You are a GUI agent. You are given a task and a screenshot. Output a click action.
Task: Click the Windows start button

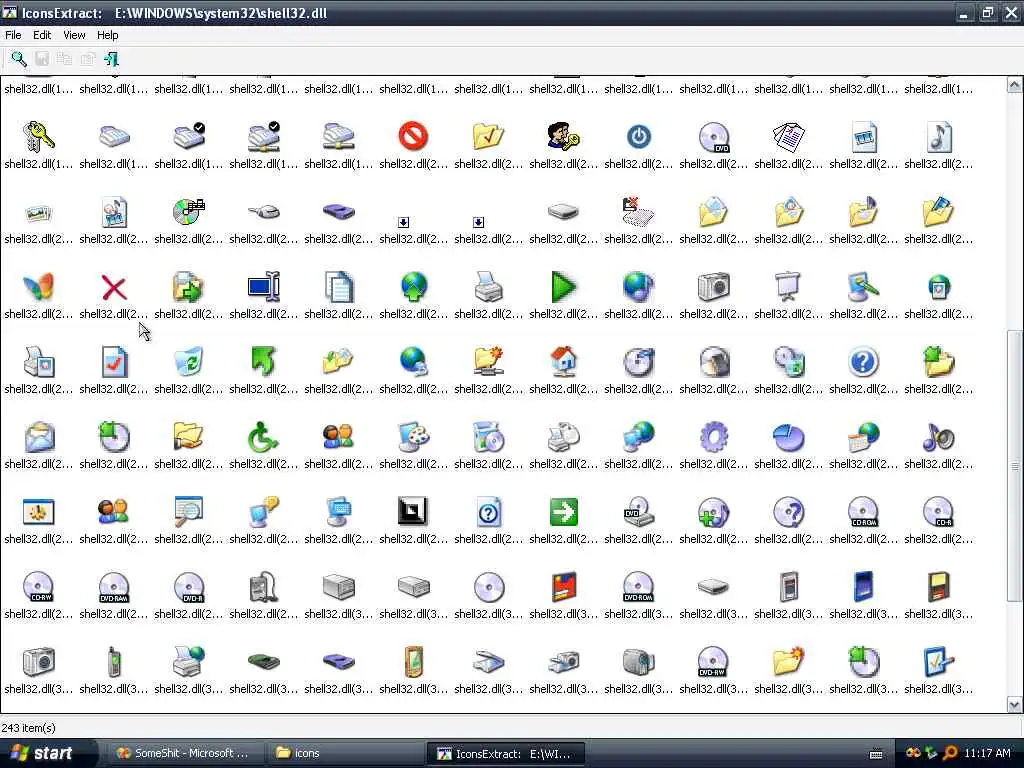coord(47,753)
